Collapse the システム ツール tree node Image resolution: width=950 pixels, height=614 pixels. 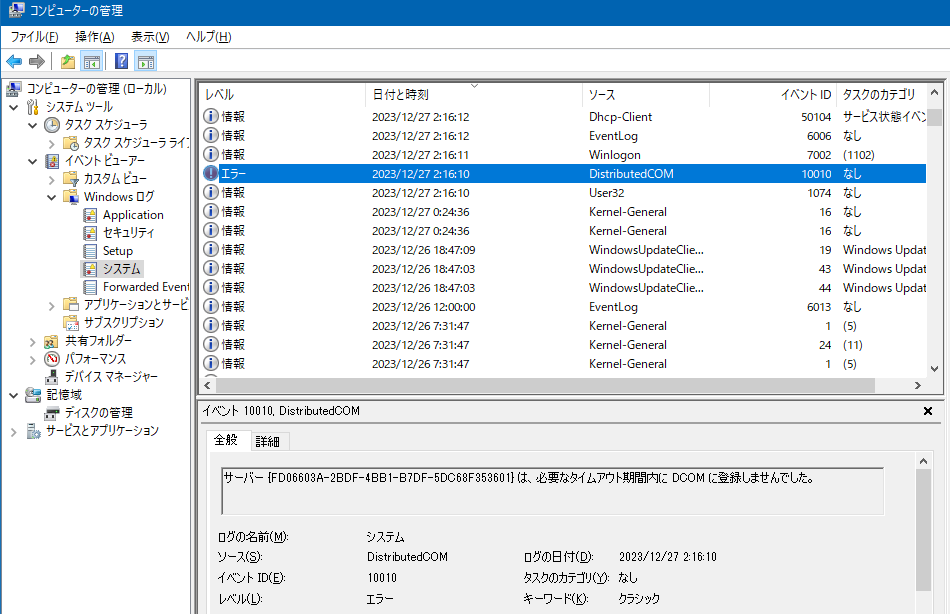(x=14, y=108)
